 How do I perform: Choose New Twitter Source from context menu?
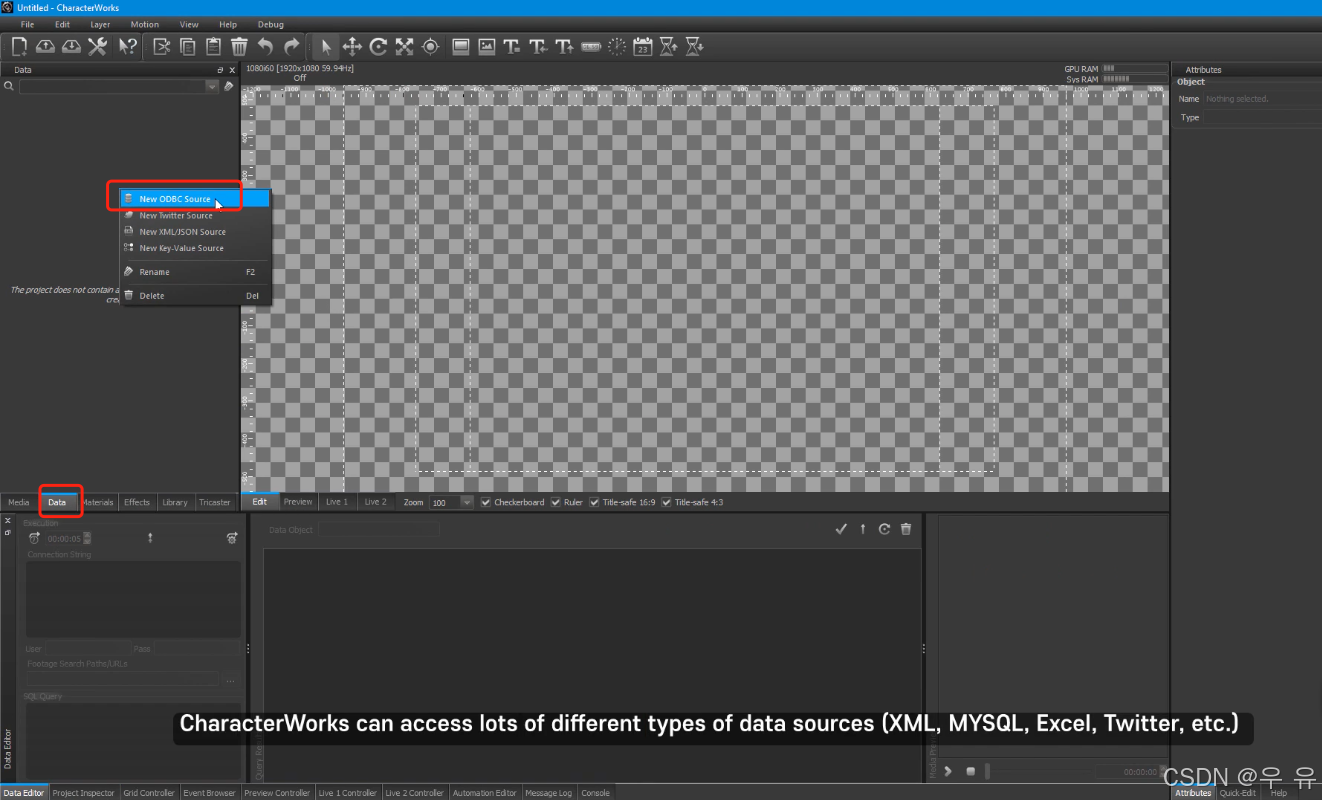click(195, 215)
